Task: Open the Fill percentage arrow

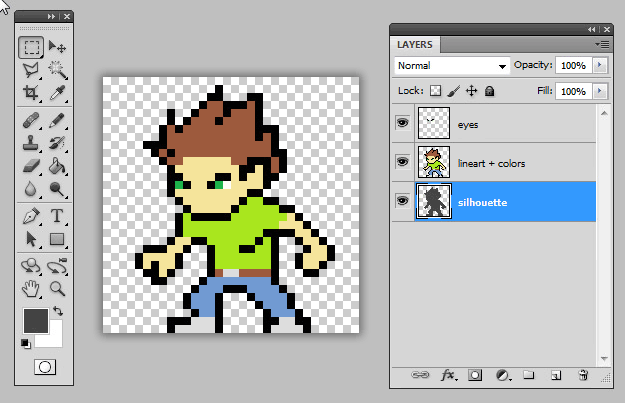Action: [599, 91]
